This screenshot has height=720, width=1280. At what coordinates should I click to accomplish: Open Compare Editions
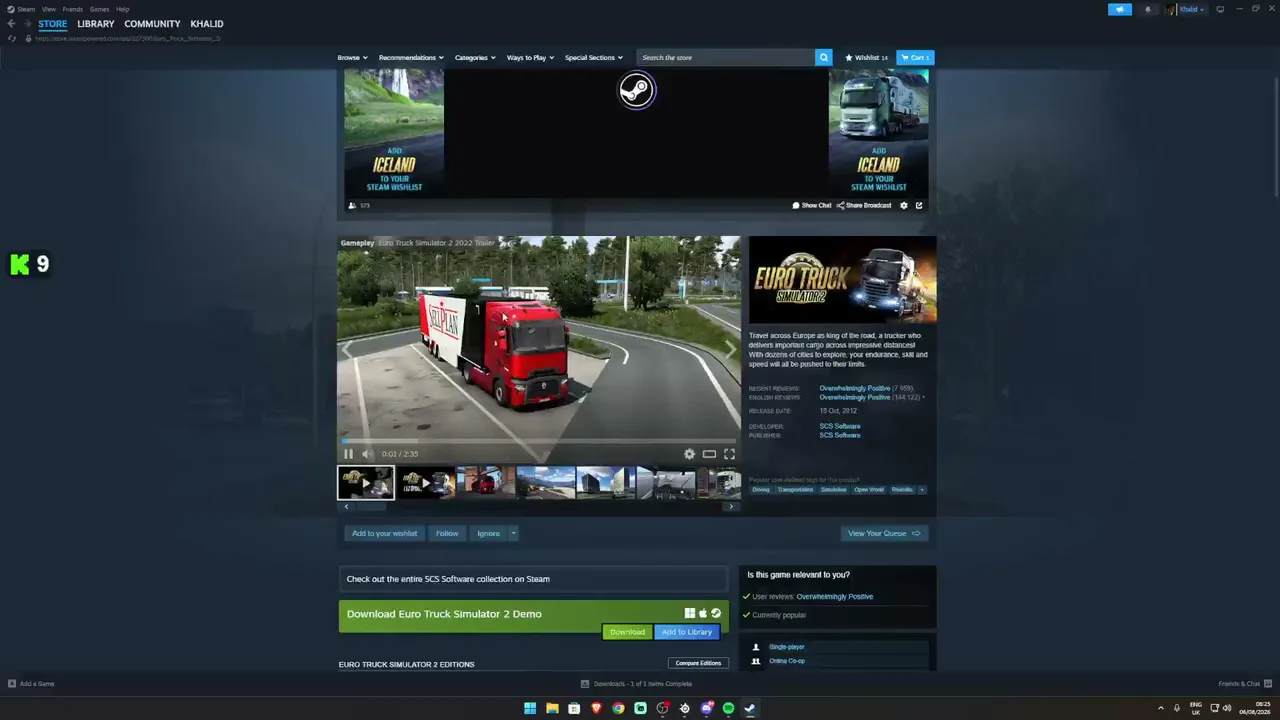698,663
